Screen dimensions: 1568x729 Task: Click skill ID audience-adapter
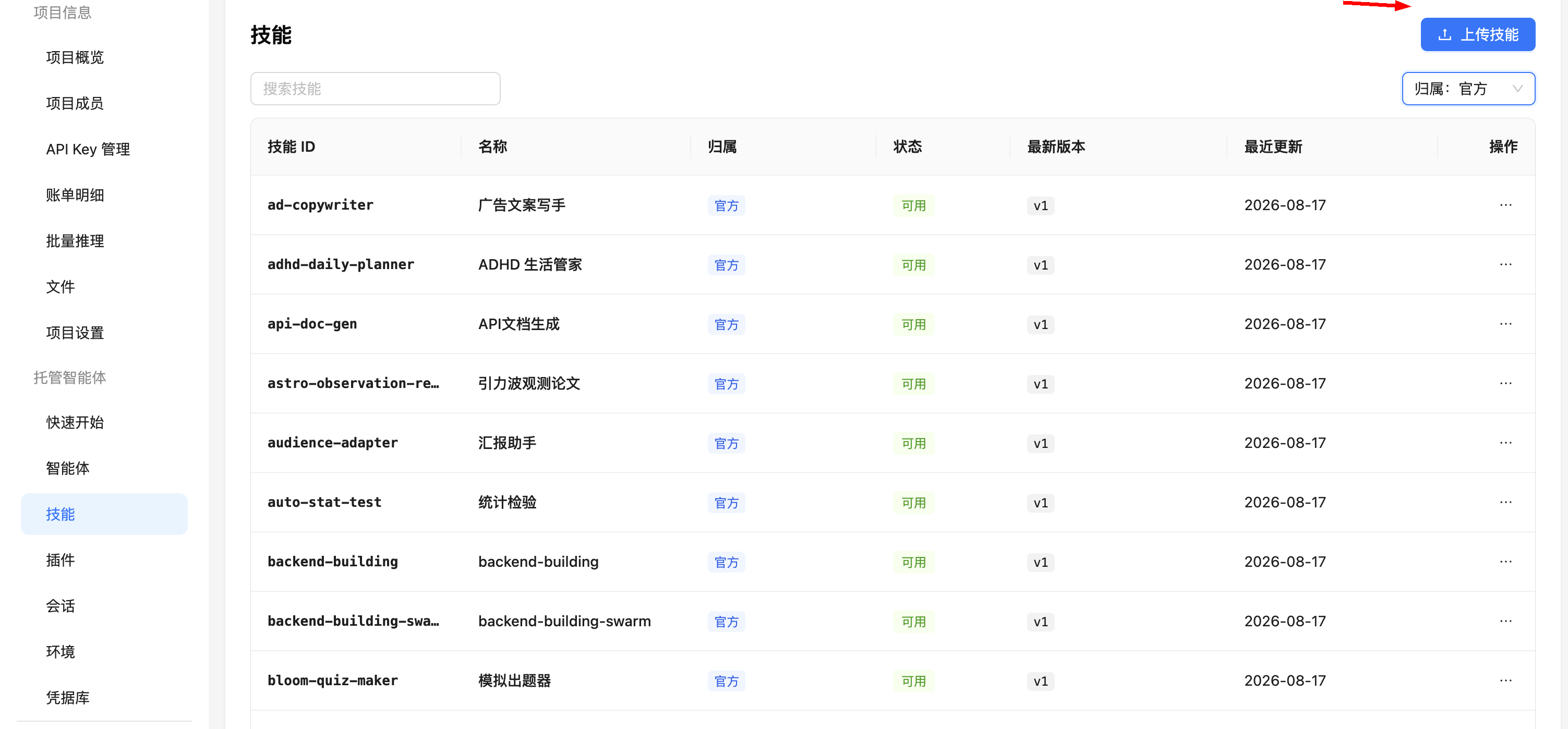332,443
